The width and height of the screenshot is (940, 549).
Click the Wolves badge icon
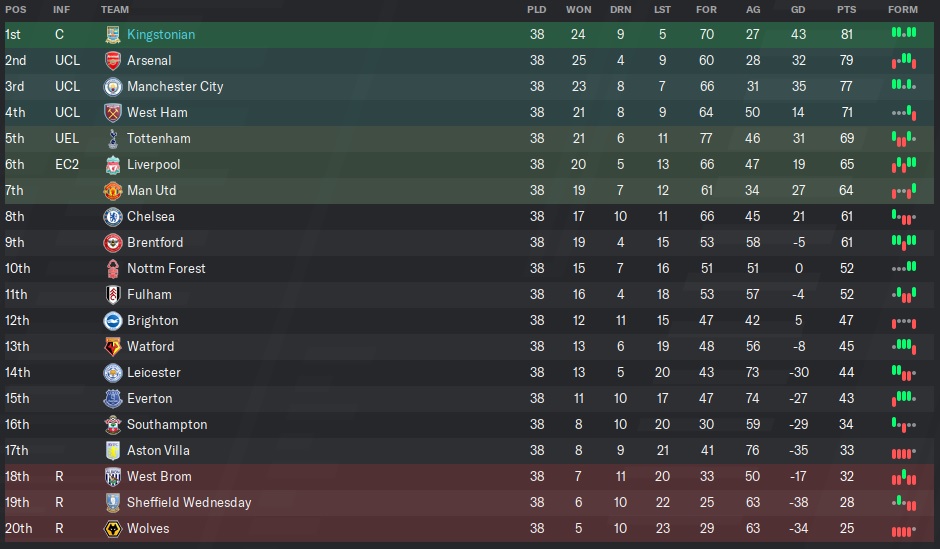113,528
